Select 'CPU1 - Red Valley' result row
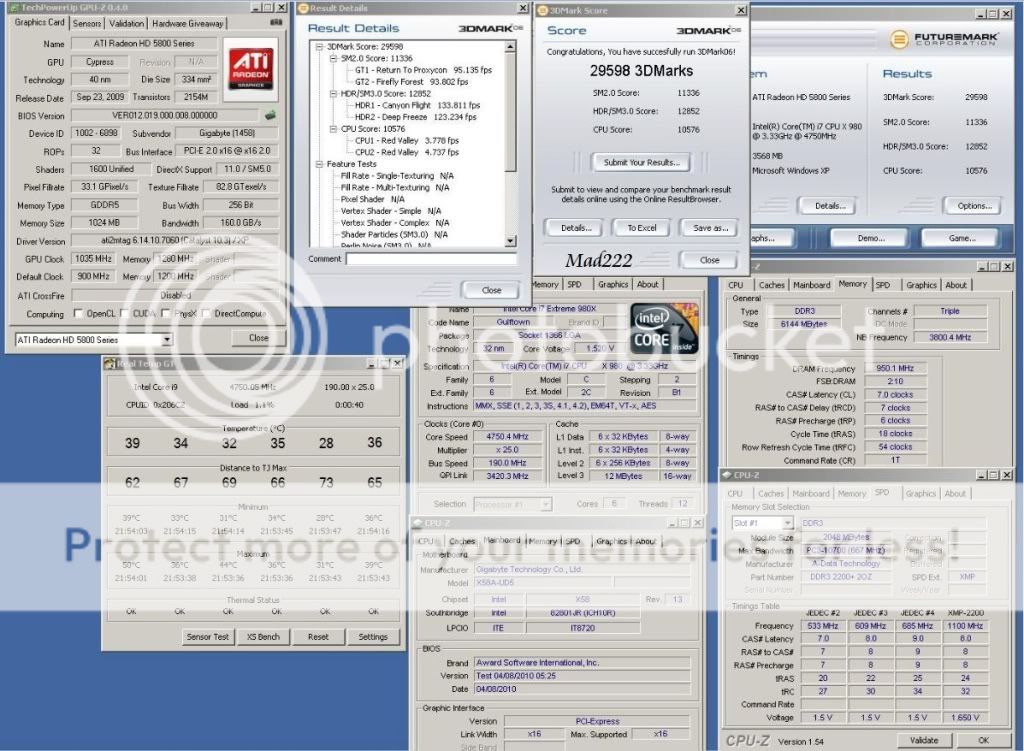Screen dimensions: 1024x751 (x=407, y=141)
